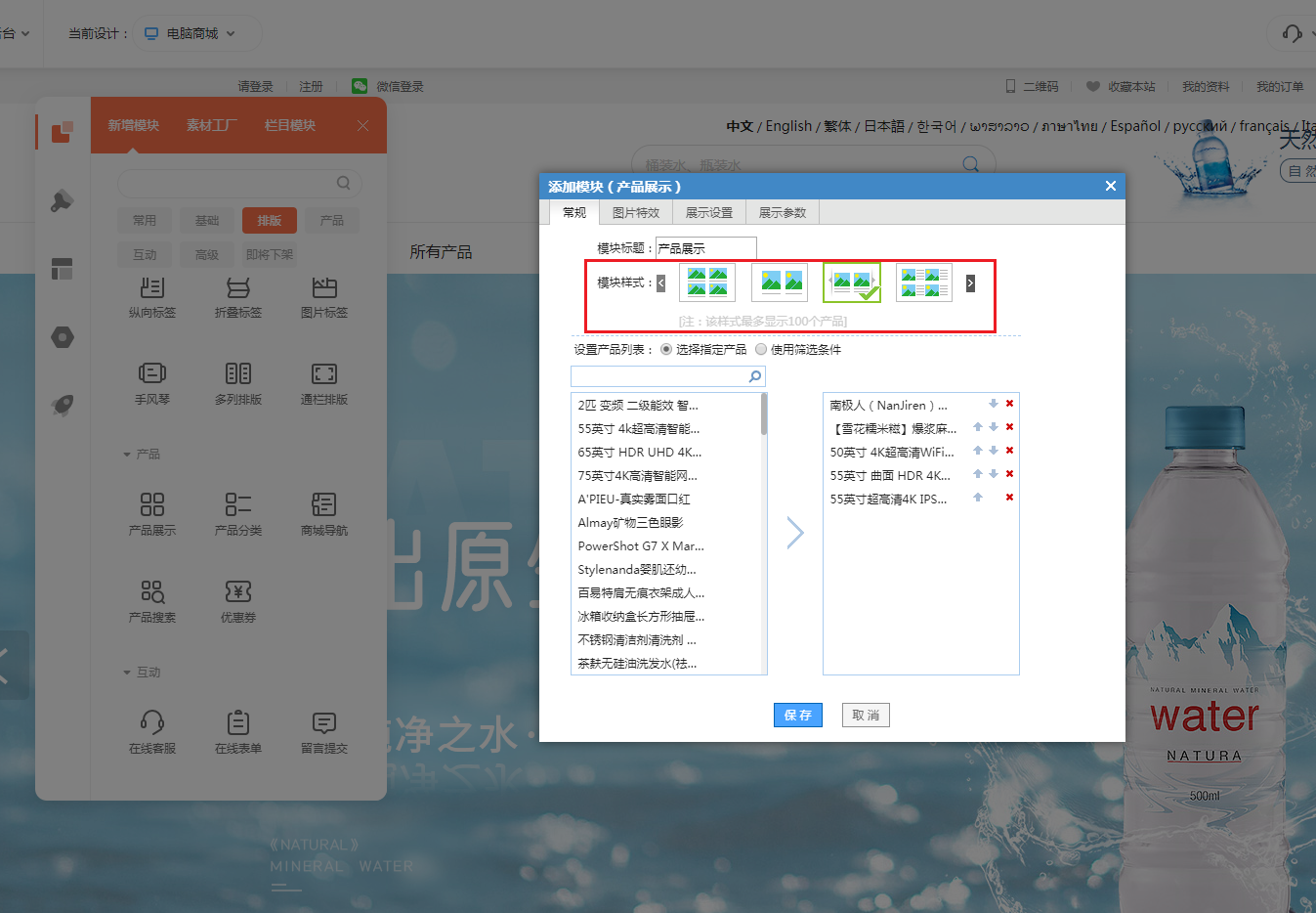This screenshot has width=1316, height=913.
Task: Filter modules by 基础 category
Action: (207, 221)
